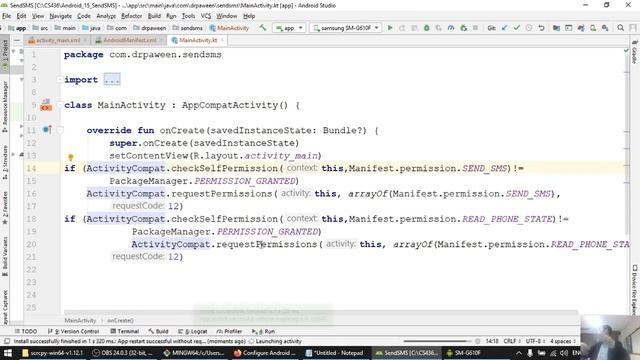Click the Apply Code Changes icon
The height and width of the screenshot is (360, 640).
click(x=414, y=28)
